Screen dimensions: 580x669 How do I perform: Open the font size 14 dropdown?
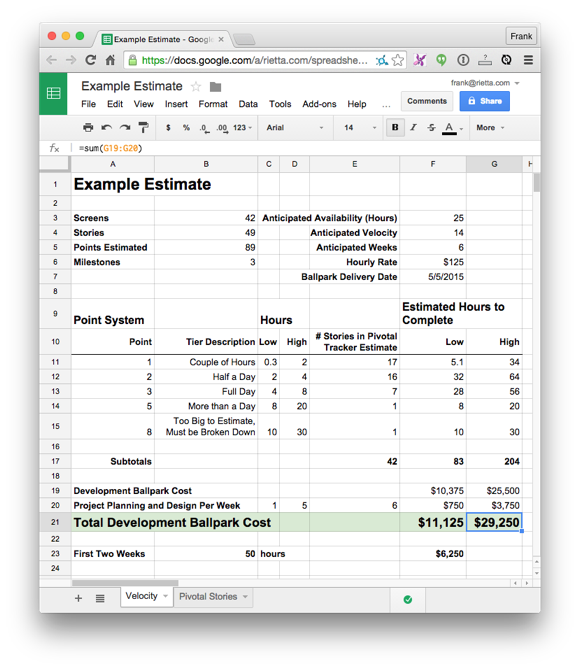(360, 127)
